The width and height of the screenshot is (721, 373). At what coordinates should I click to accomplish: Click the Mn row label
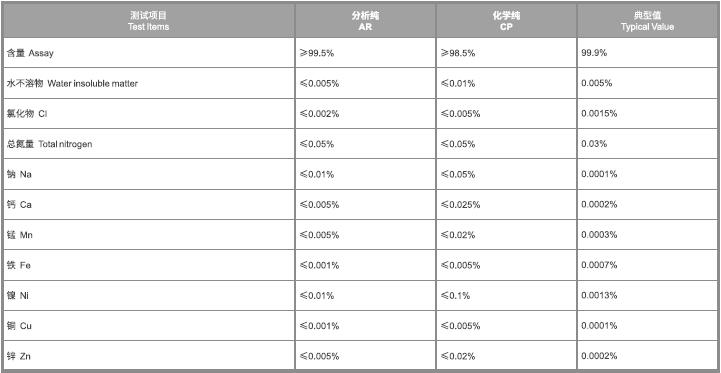click(20, 235)
